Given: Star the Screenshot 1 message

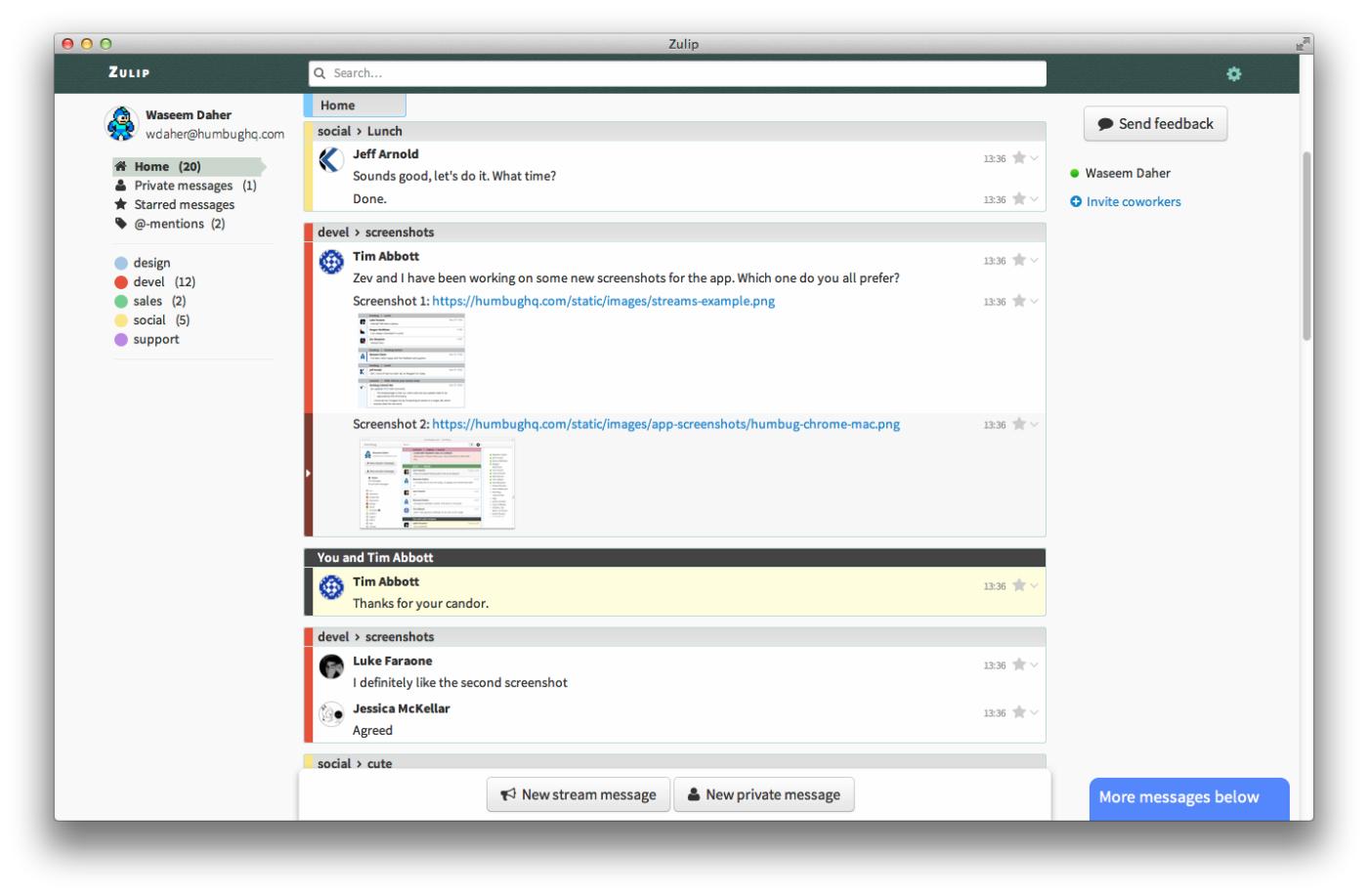Looking at the screenshot, I should click(x=1019, y=302).
